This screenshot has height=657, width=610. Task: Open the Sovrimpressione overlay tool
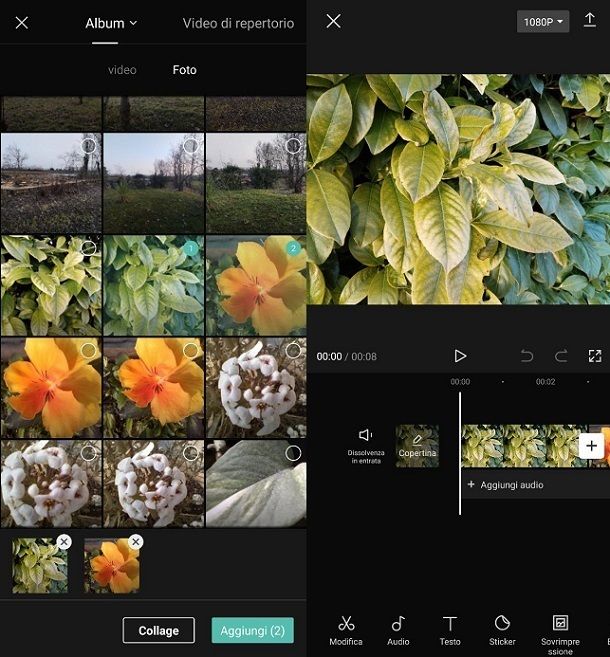point(560,630)
